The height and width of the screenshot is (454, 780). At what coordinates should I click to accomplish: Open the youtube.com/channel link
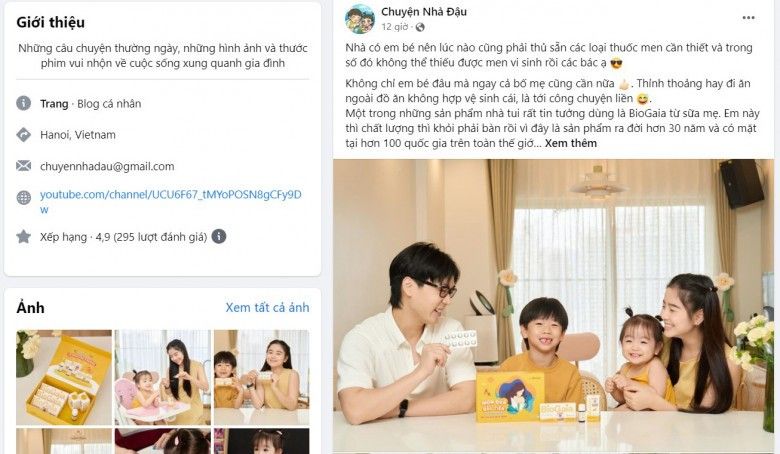click(171, 201)
